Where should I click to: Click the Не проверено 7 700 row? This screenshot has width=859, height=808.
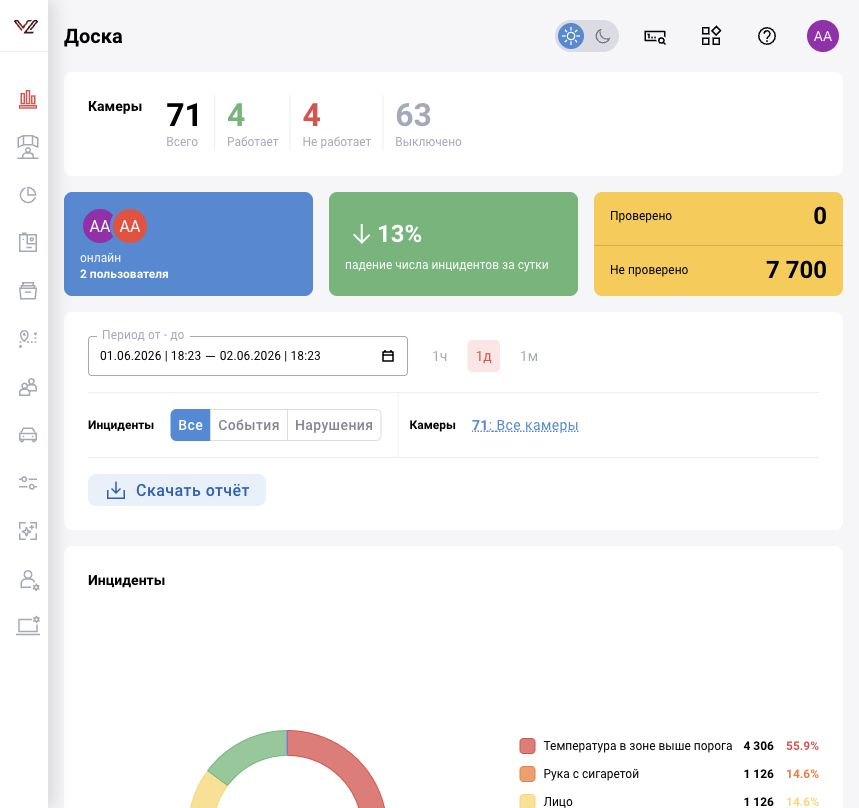[x=718, y=270]
